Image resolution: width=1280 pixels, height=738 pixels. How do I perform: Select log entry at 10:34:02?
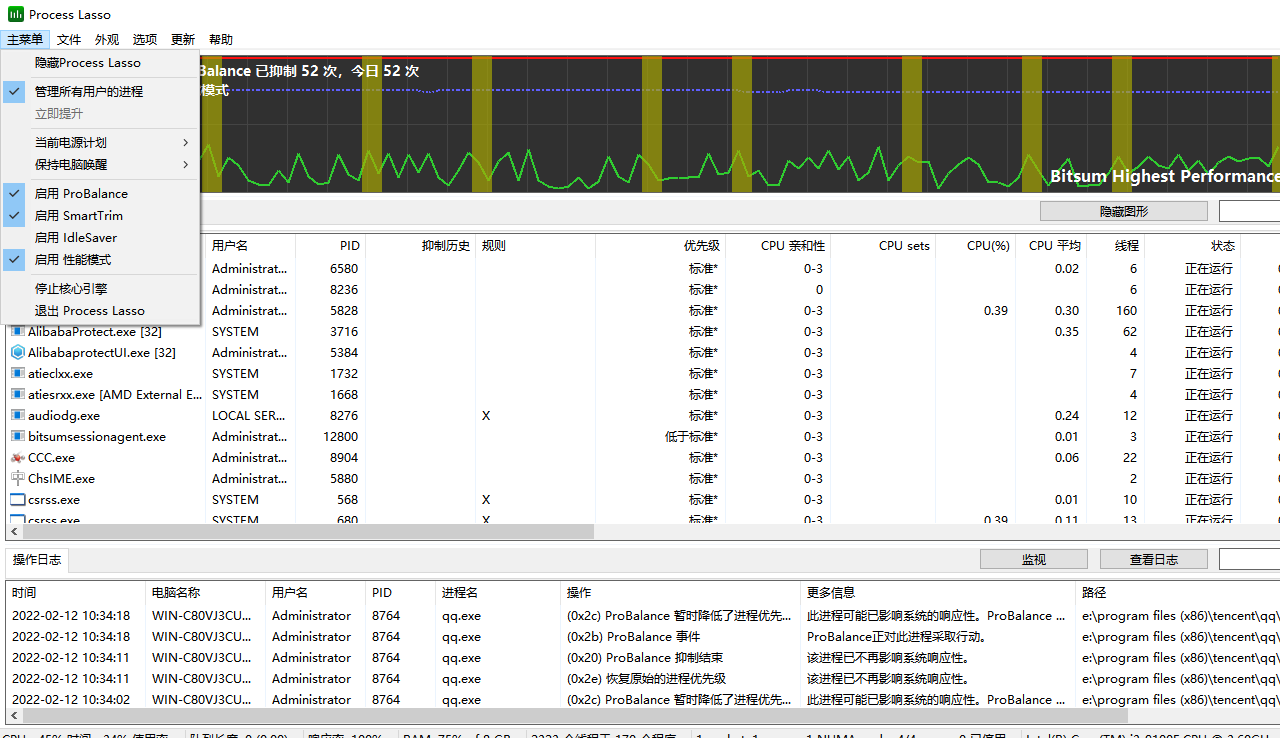(643, 699)
